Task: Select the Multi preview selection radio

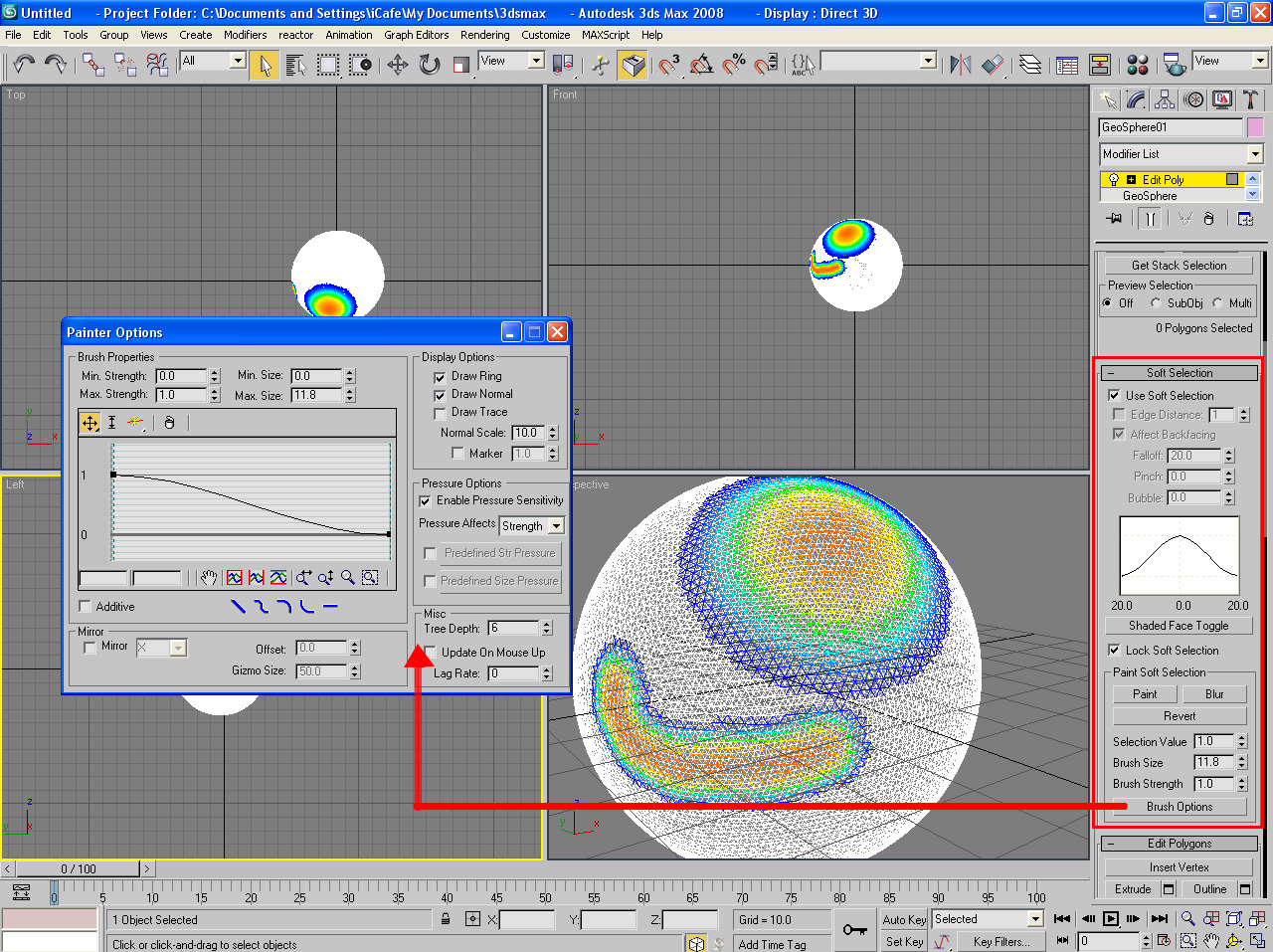Action: pyautogui.click(x=1217, y=302)
